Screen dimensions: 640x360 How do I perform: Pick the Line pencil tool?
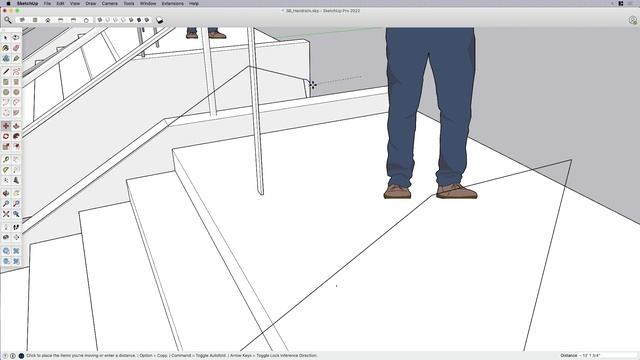tap(6, 72)
